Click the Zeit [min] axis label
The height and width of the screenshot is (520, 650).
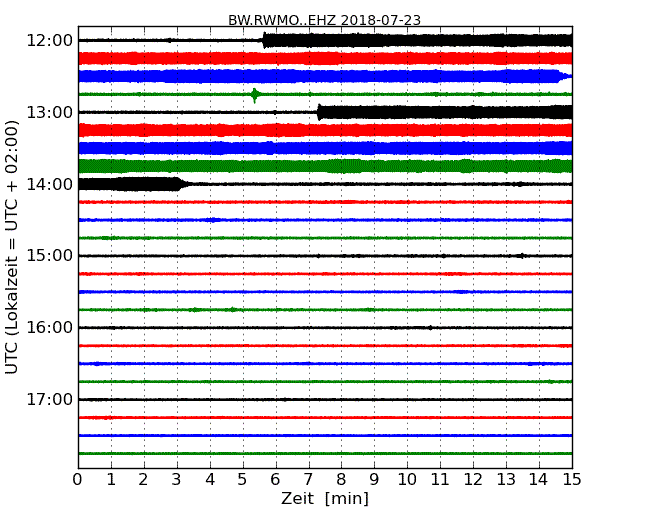(x=325, y=498)
